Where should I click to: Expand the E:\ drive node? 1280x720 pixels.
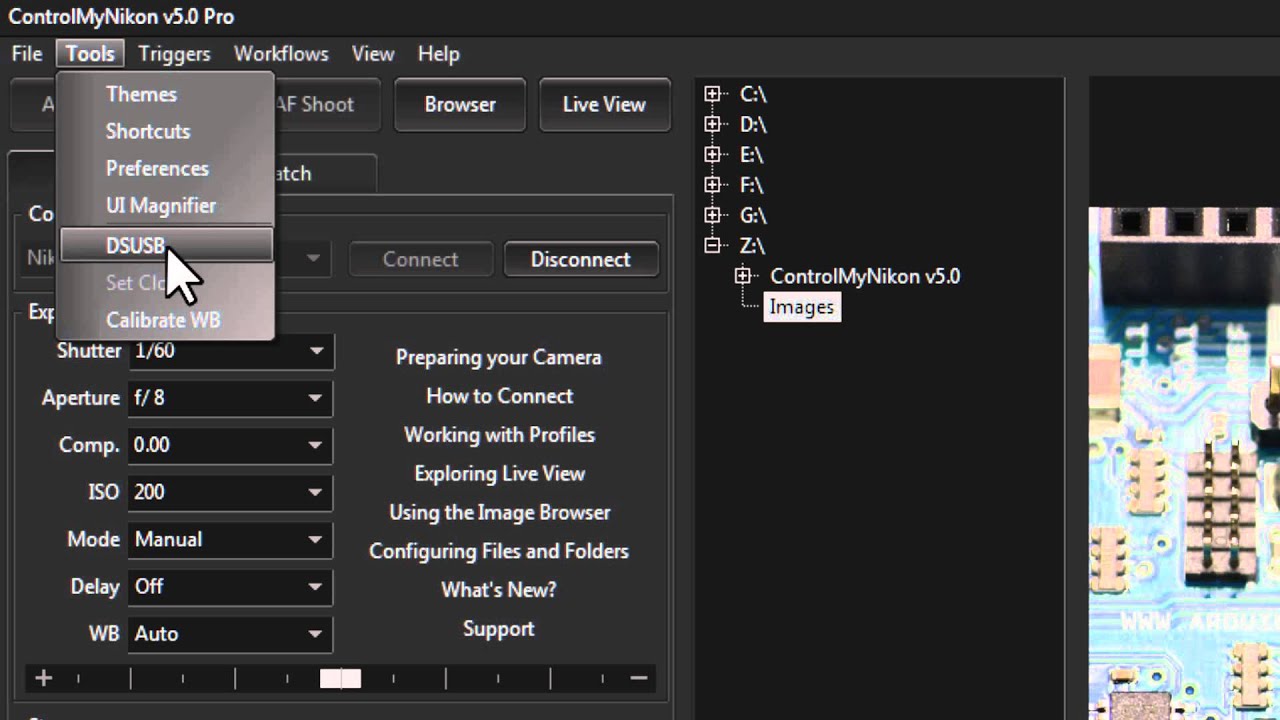pos(712,154)
